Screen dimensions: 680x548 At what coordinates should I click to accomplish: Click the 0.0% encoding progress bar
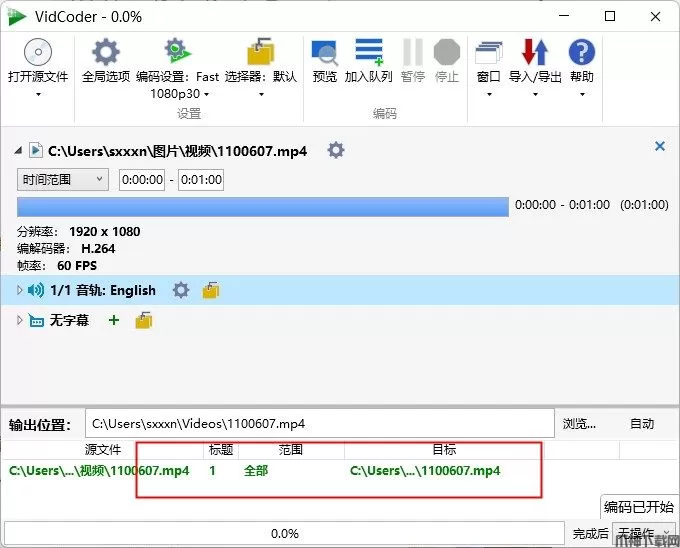pos(284,533)
